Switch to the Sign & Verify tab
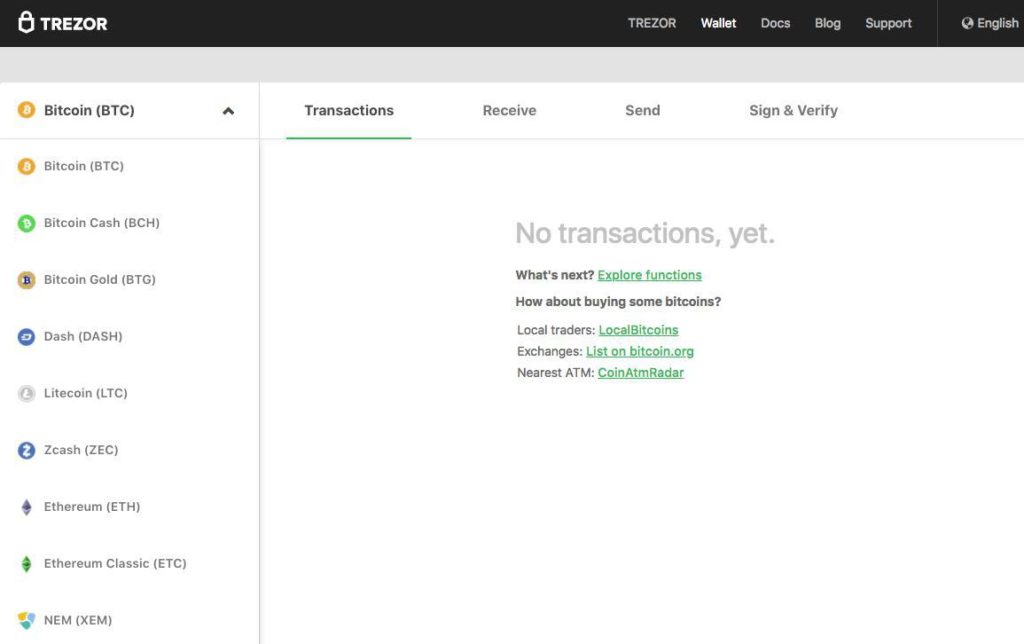 (x=793, y=110)
